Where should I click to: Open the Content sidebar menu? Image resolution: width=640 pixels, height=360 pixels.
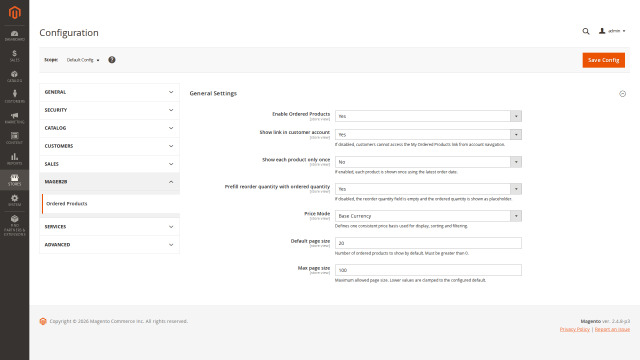[x=14, y=138]
